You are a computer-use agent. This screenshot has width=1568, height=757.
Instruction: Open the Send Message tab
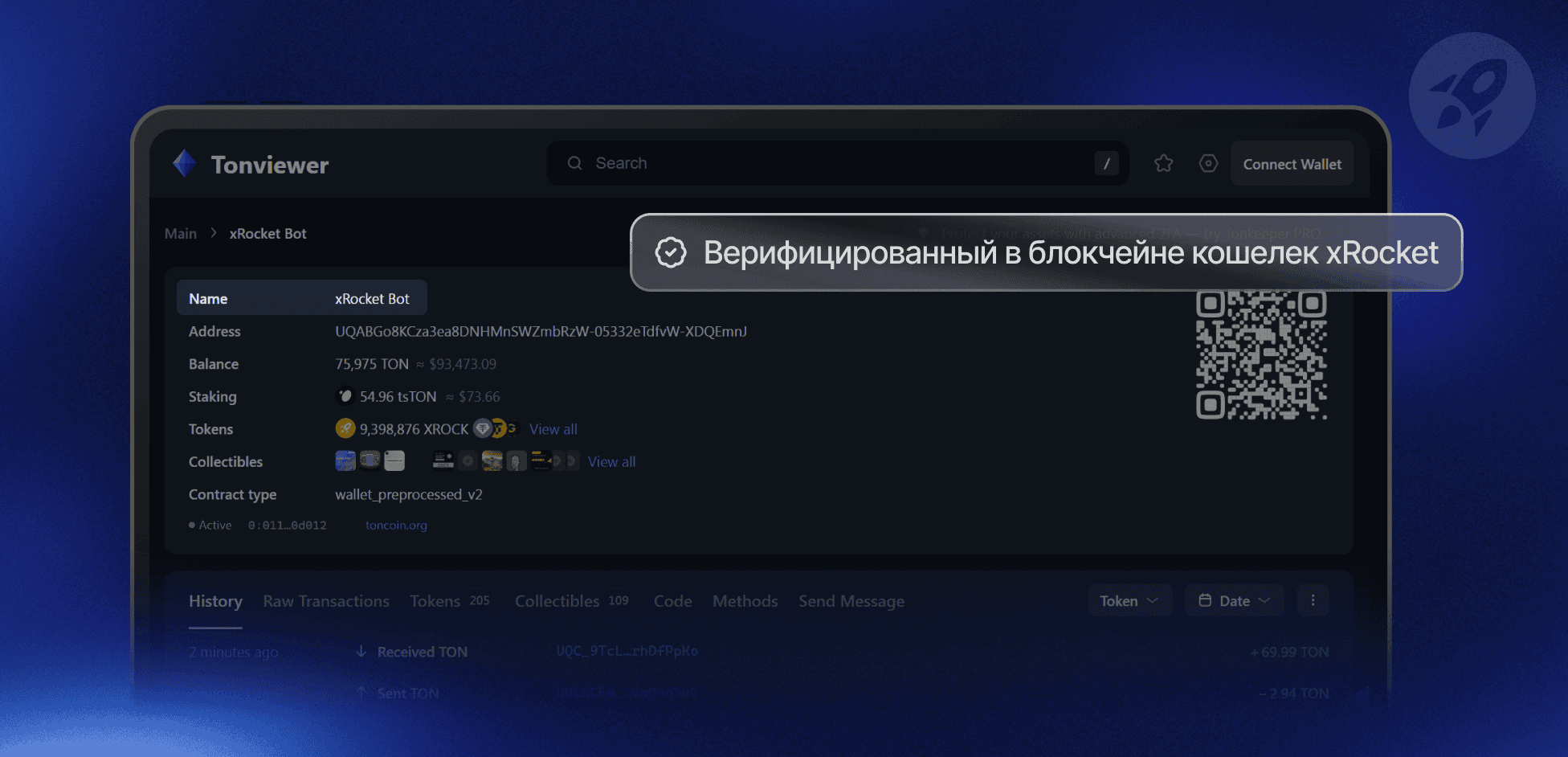[851, 601]
